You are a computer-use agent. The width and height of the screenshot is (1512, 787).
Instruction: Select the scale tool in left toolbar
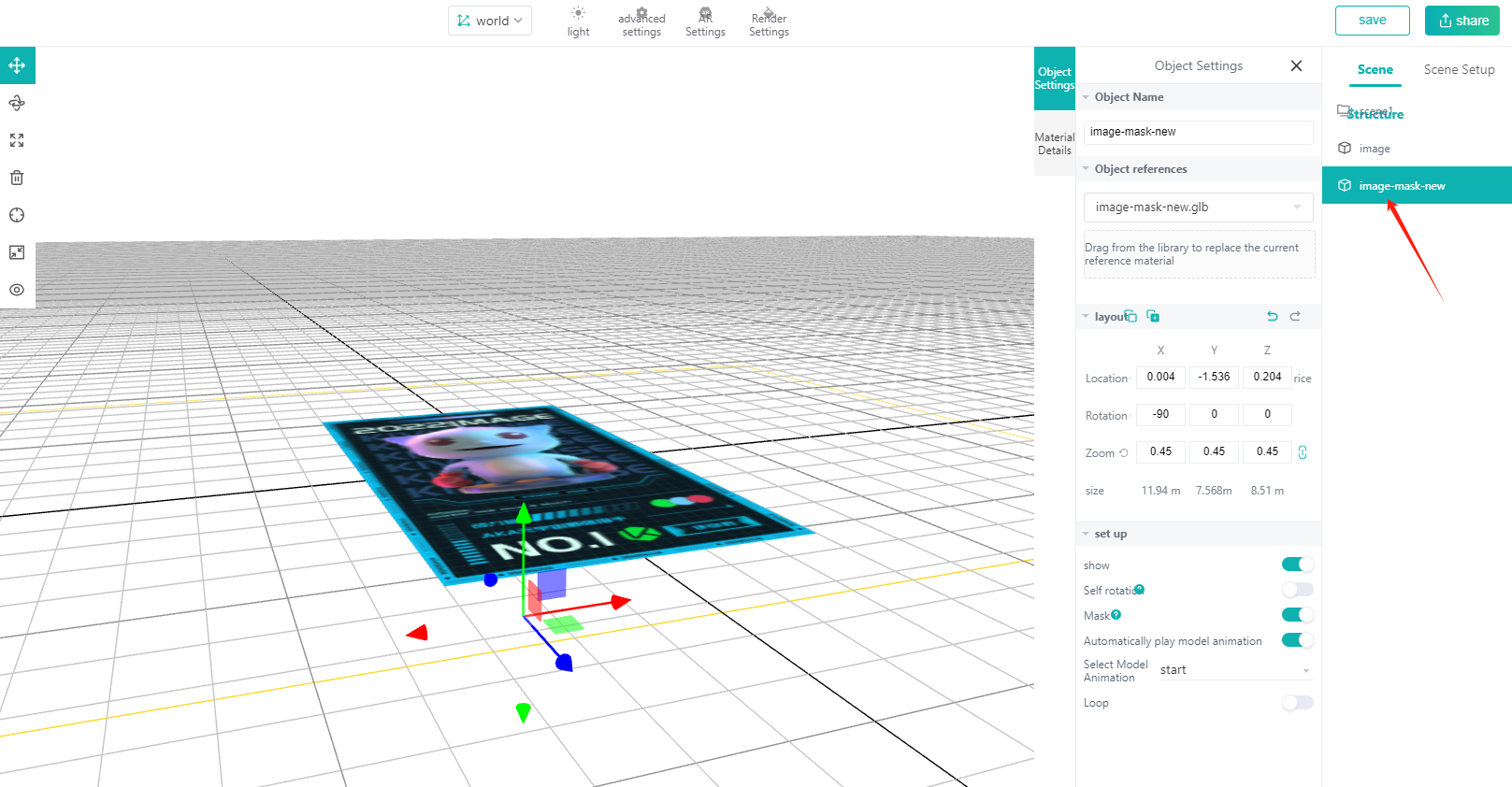coord(17,140)
